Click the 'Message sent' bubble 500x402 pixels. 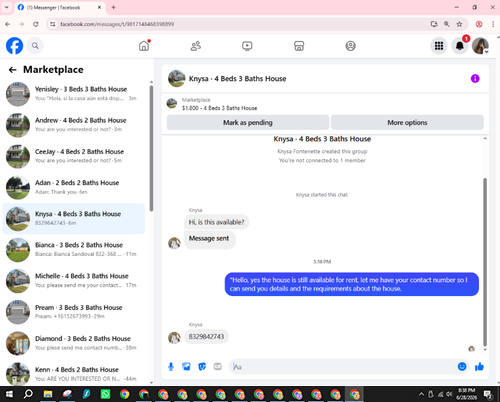pos(209,239)
